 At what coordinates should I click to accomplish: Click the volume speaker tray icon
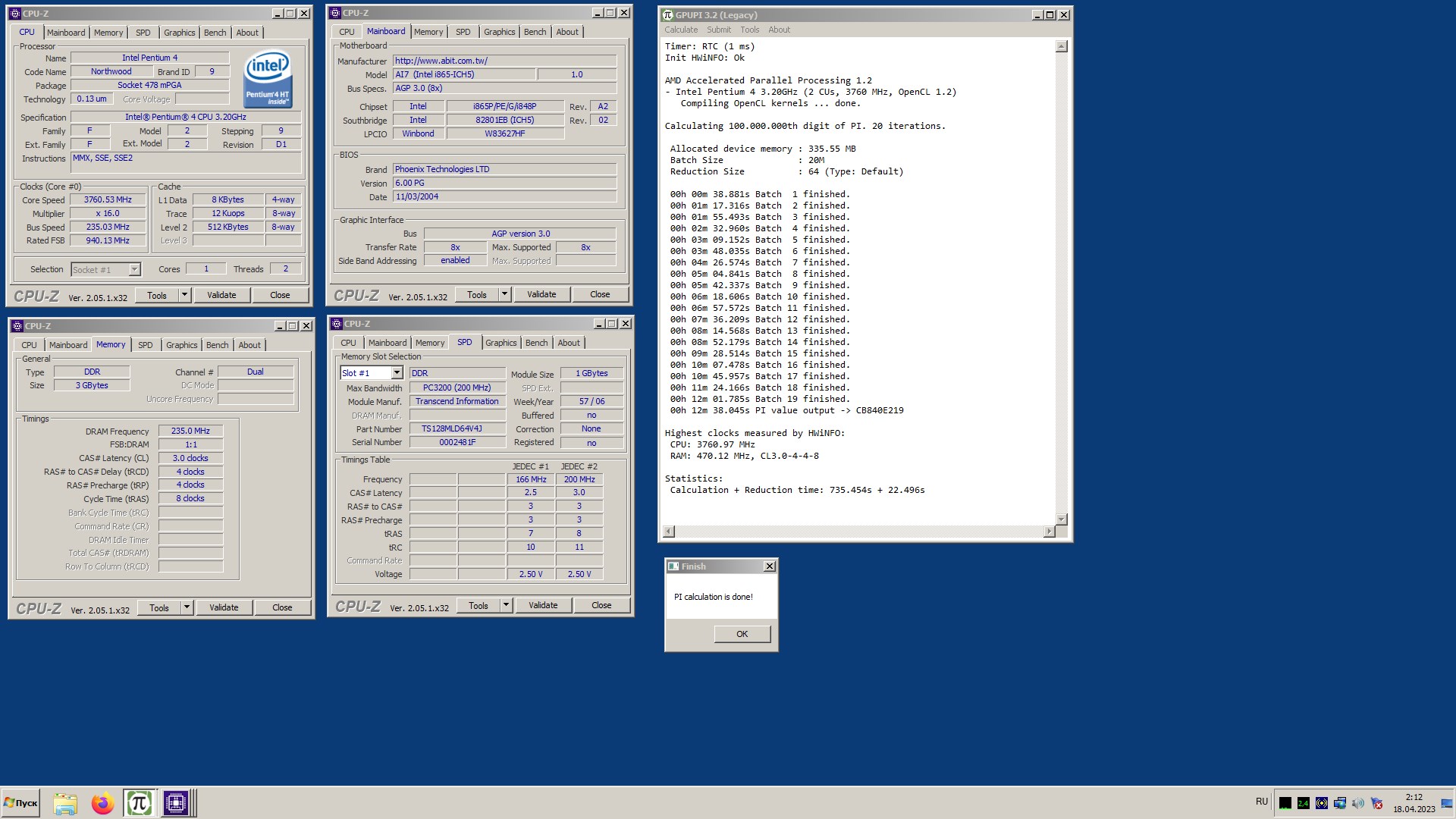(x=1358, y=803)
